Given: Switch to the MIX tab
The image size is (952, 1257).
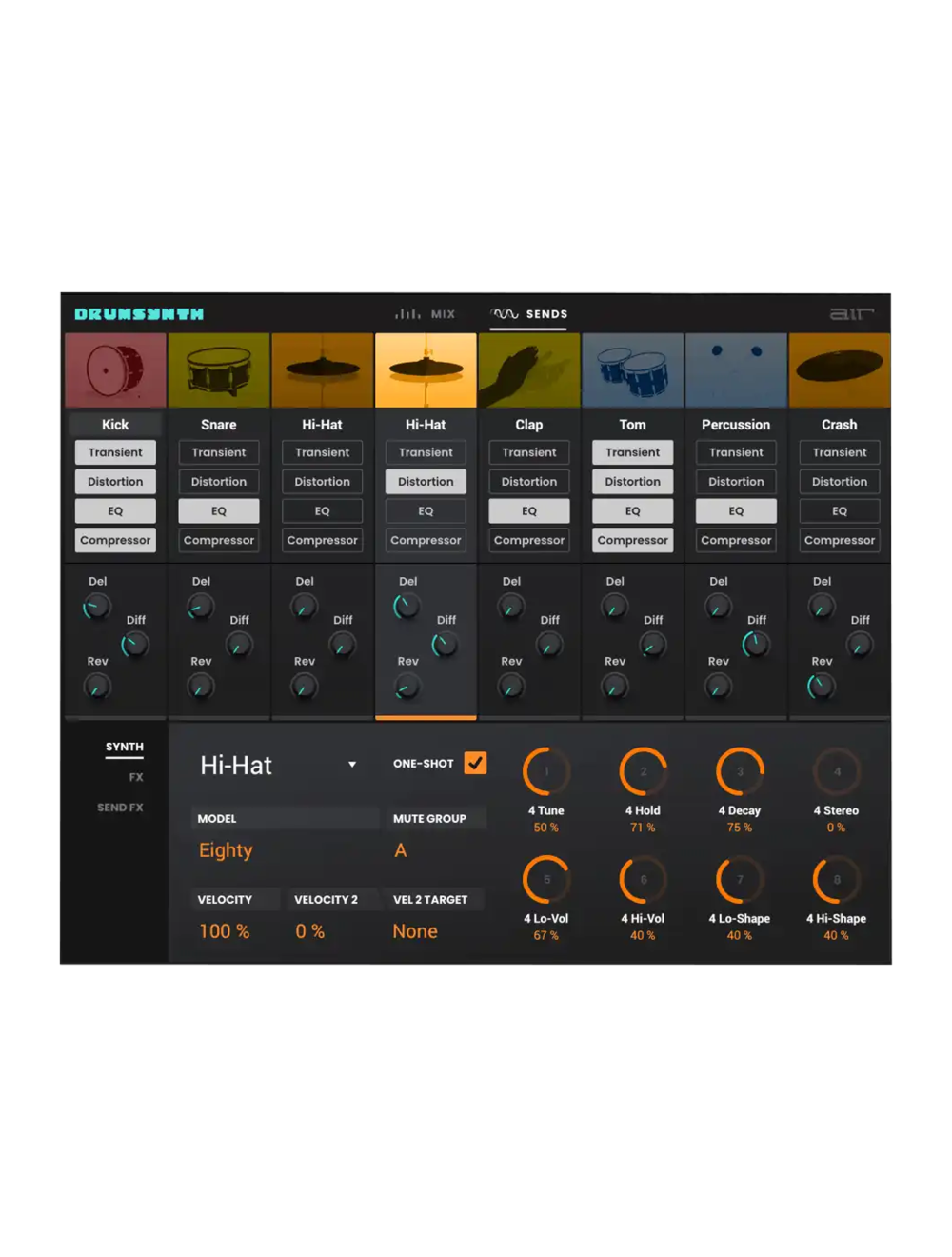Looking at the screenshot, I should point(425,313).
